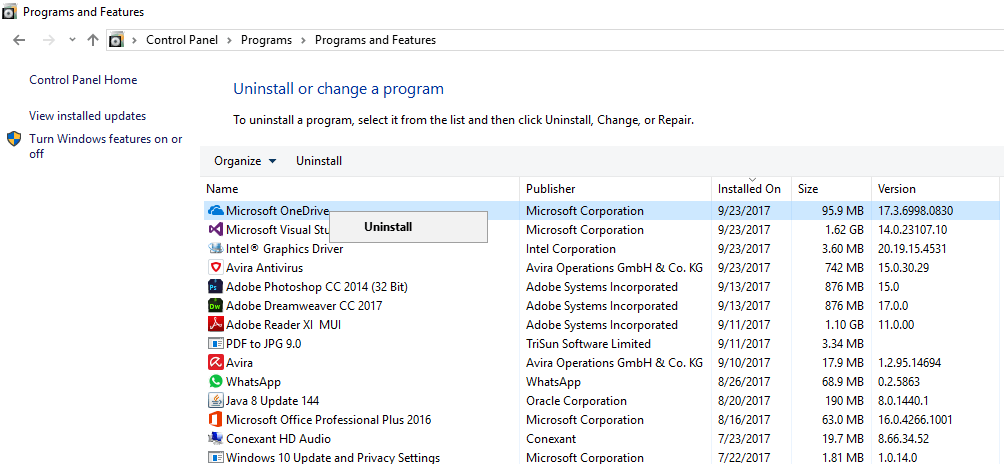This screenshot has width=1004, height=464.
Task: Click the Conexant HD Audio icon
Action: pos(215,438)
